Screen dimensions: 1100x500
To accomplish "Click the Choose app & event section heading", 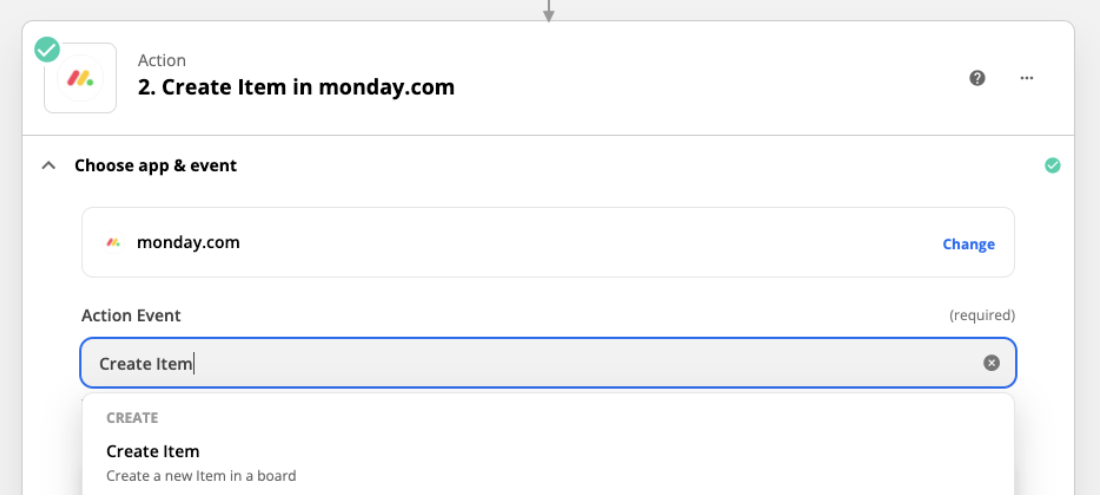I will 156,165.
